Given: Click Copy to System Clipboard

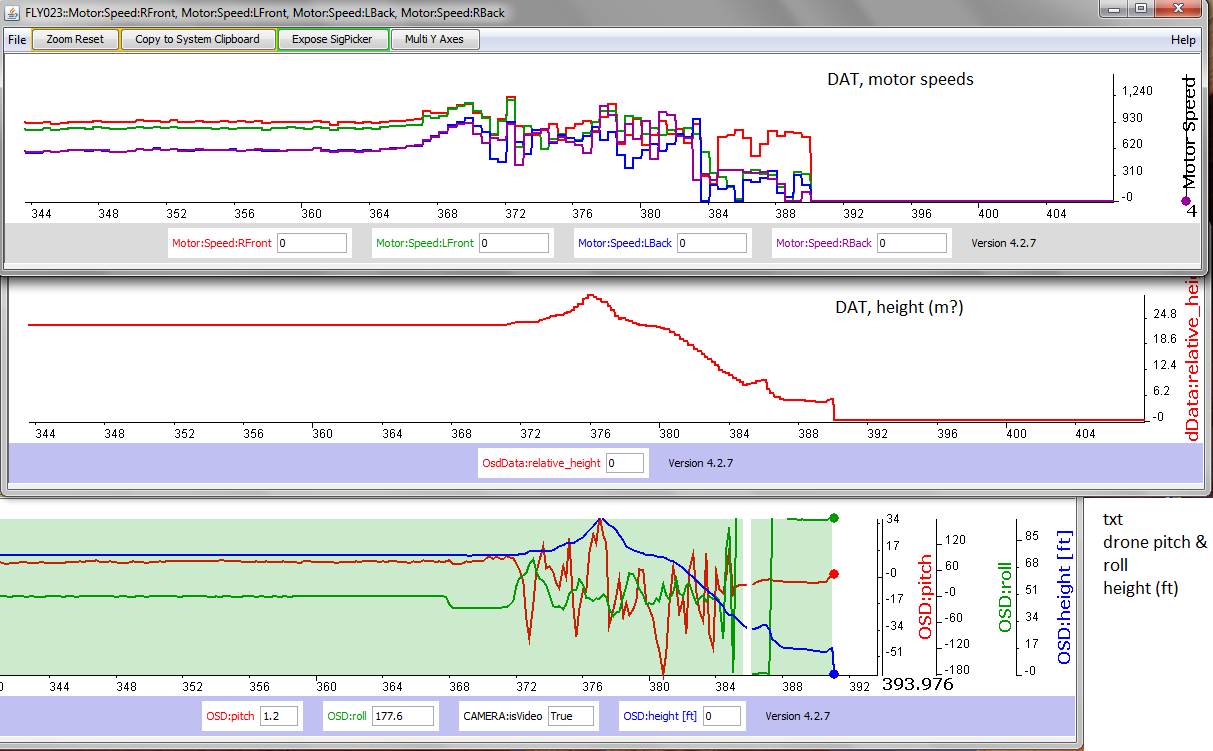Looking at the screenshot, I should point(197,40).
